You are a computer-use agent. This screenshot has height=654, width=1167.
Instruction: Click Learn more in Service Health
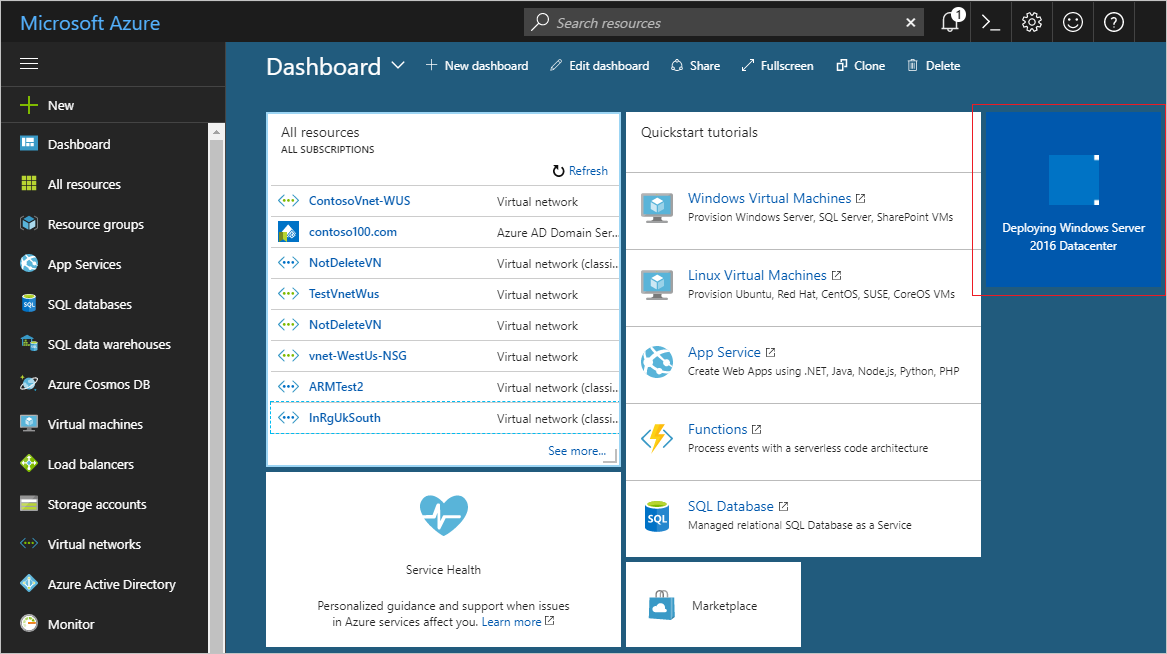coord(511,622)
